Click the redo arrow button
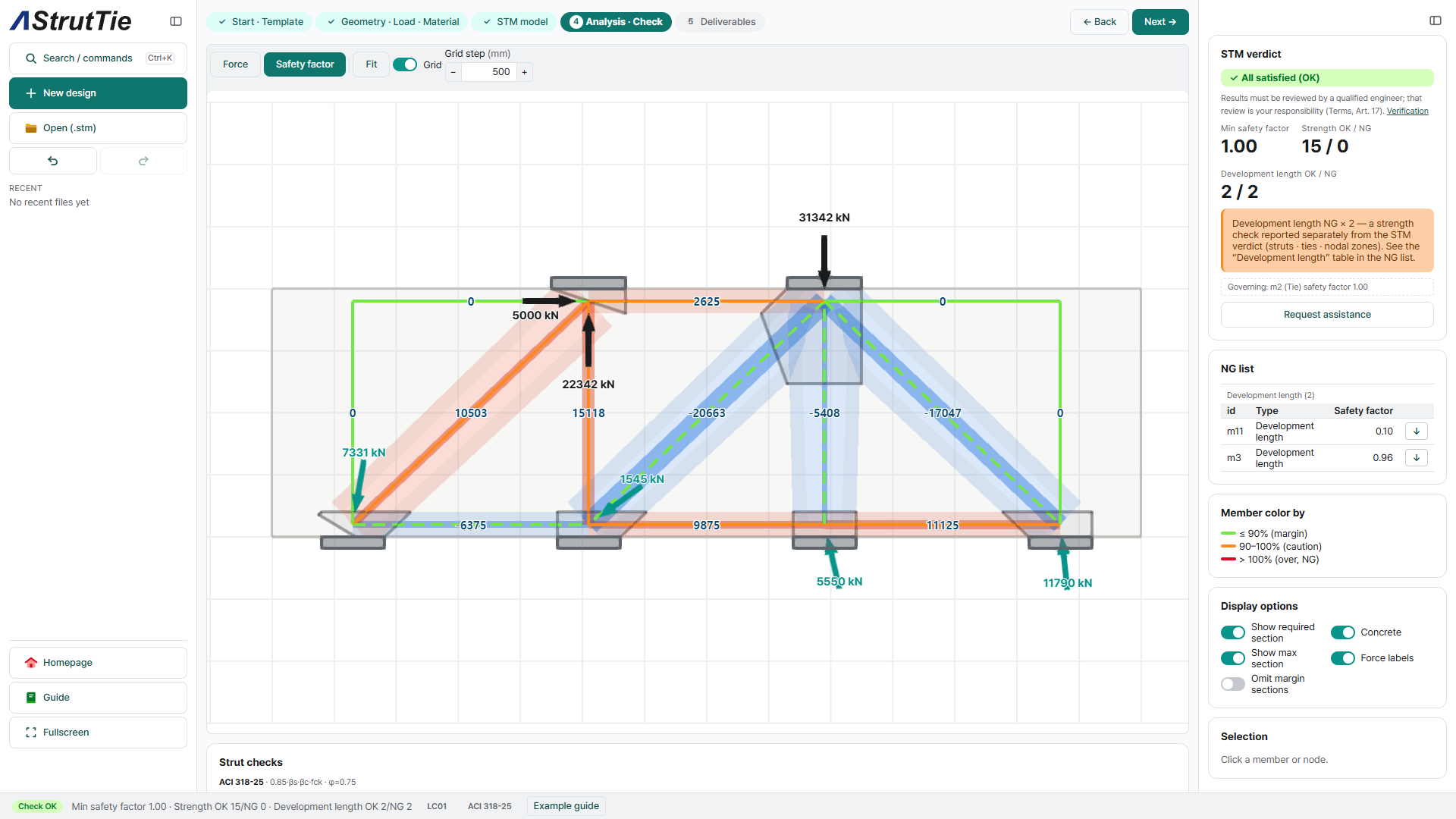 pyautogui.click(x=143, y=161)
